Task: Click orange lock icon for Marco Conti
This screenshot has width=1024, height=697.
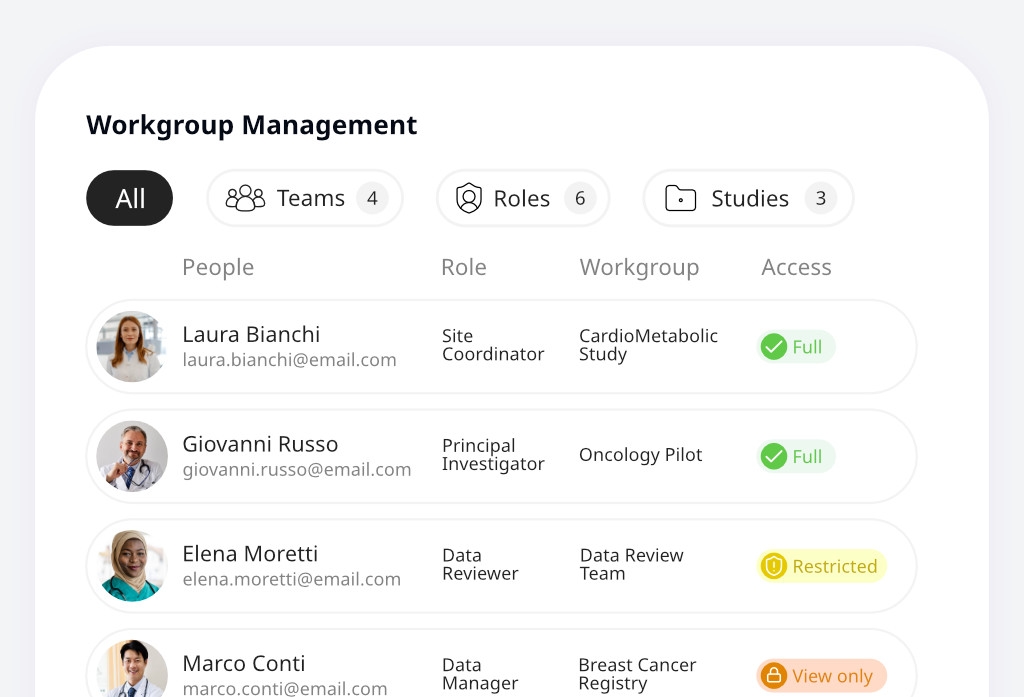Action: coord(774,676)
